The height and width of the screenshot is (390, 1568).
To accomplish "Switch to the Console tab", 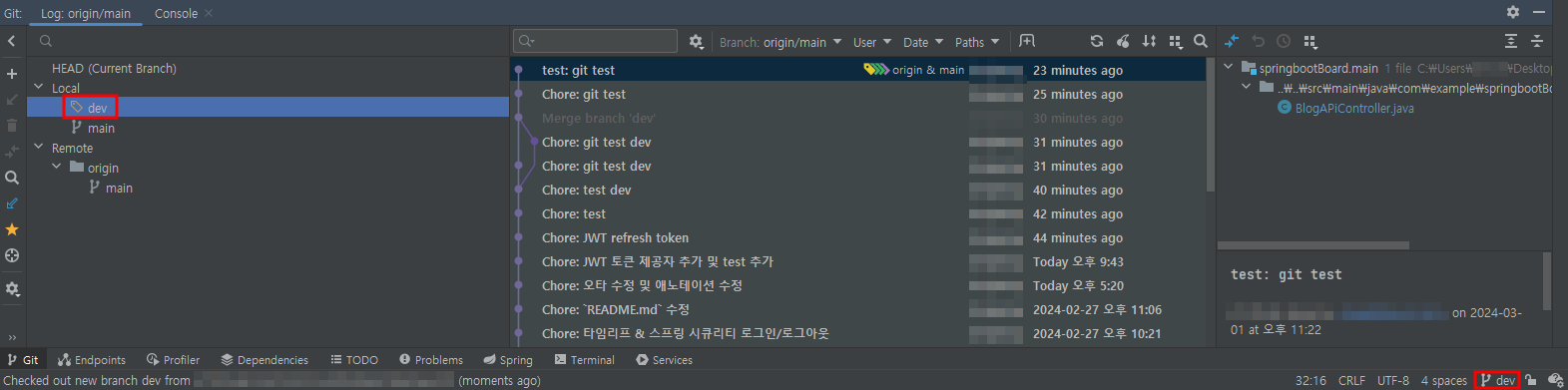I will click(x=176, y=14).
